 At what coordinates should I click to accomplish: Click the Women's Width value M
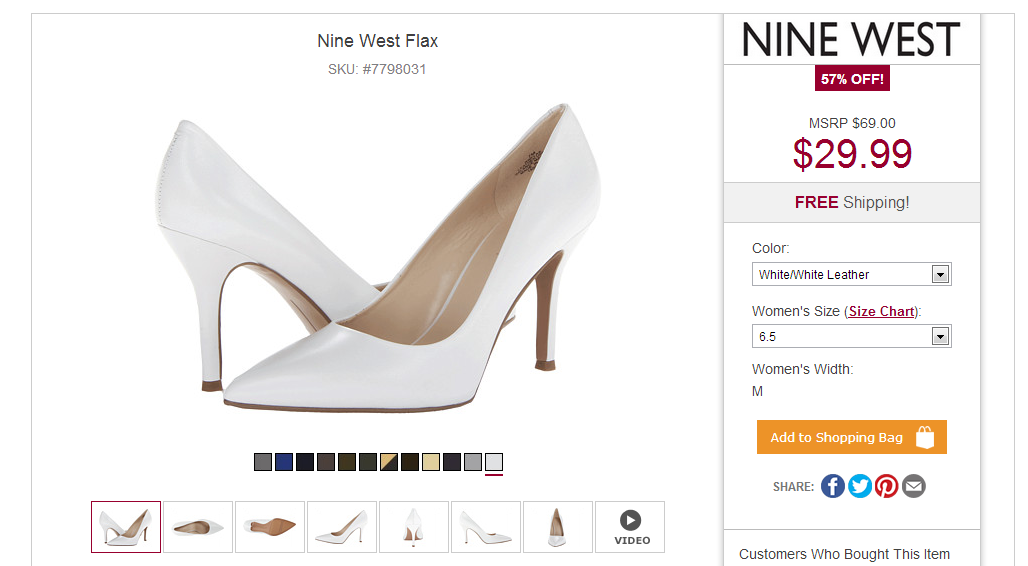coord(757,392)
